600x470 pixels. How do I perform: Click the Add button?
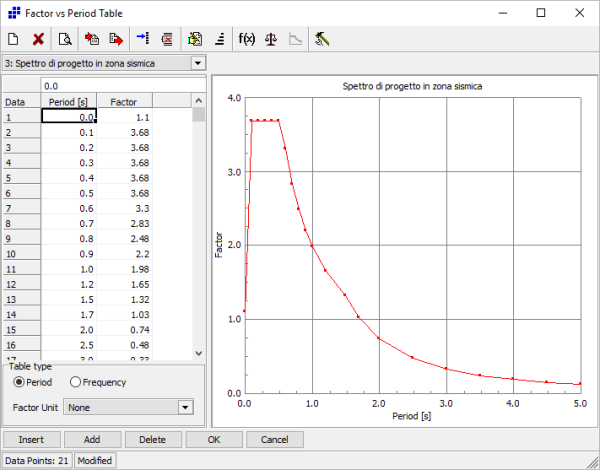click(92, 439)
